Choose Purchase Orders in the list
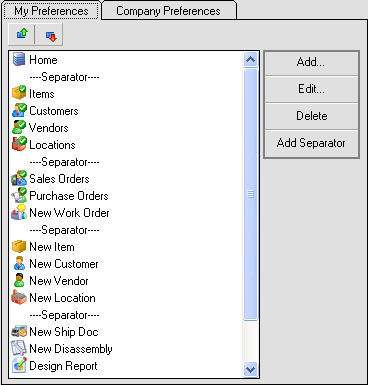Viewport: 368px width, 385px height. pos(69,196)
